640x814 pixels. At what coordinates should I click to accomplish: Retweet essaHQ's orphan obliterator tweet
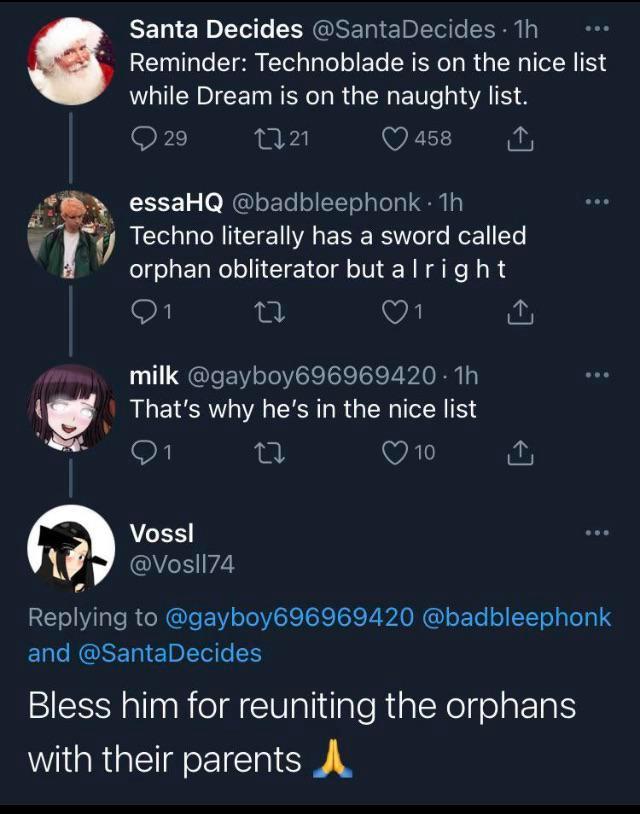coord(270,312)
